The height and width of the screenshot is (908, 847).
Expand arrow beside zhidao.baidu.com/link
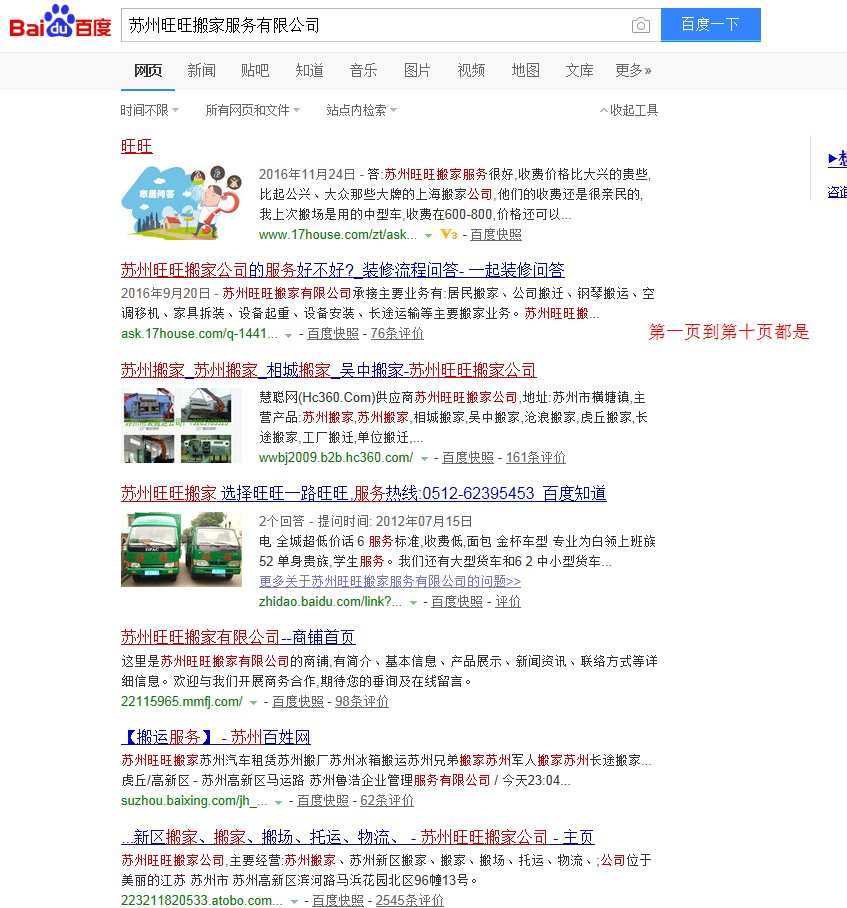click(x=413, y=603)
